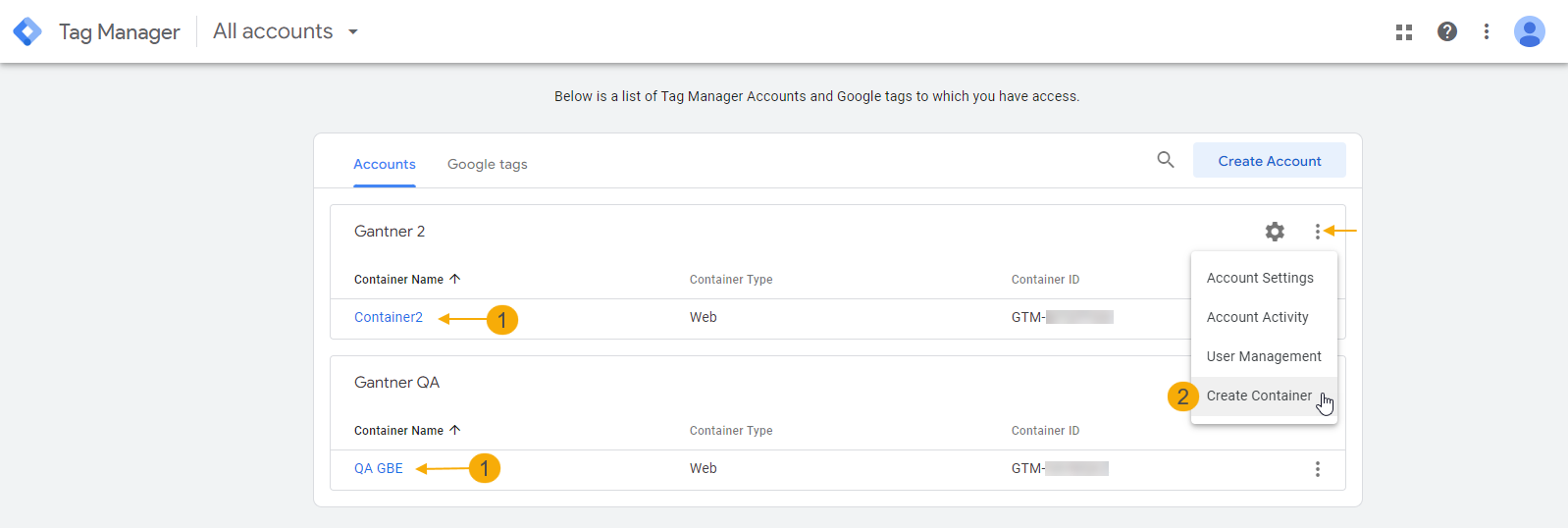Open the QA GBE container link
Viewport: 1568px width, 528px height.
point(379,468)
